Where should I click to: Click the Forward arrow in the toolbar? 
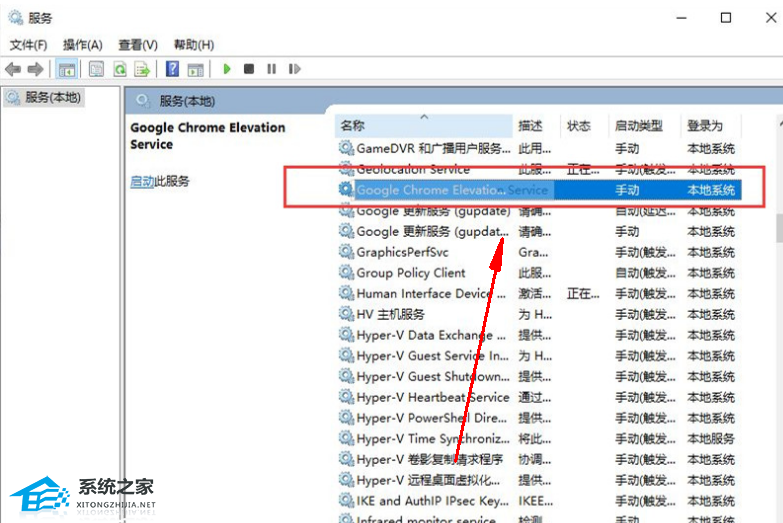coord(35,69)
